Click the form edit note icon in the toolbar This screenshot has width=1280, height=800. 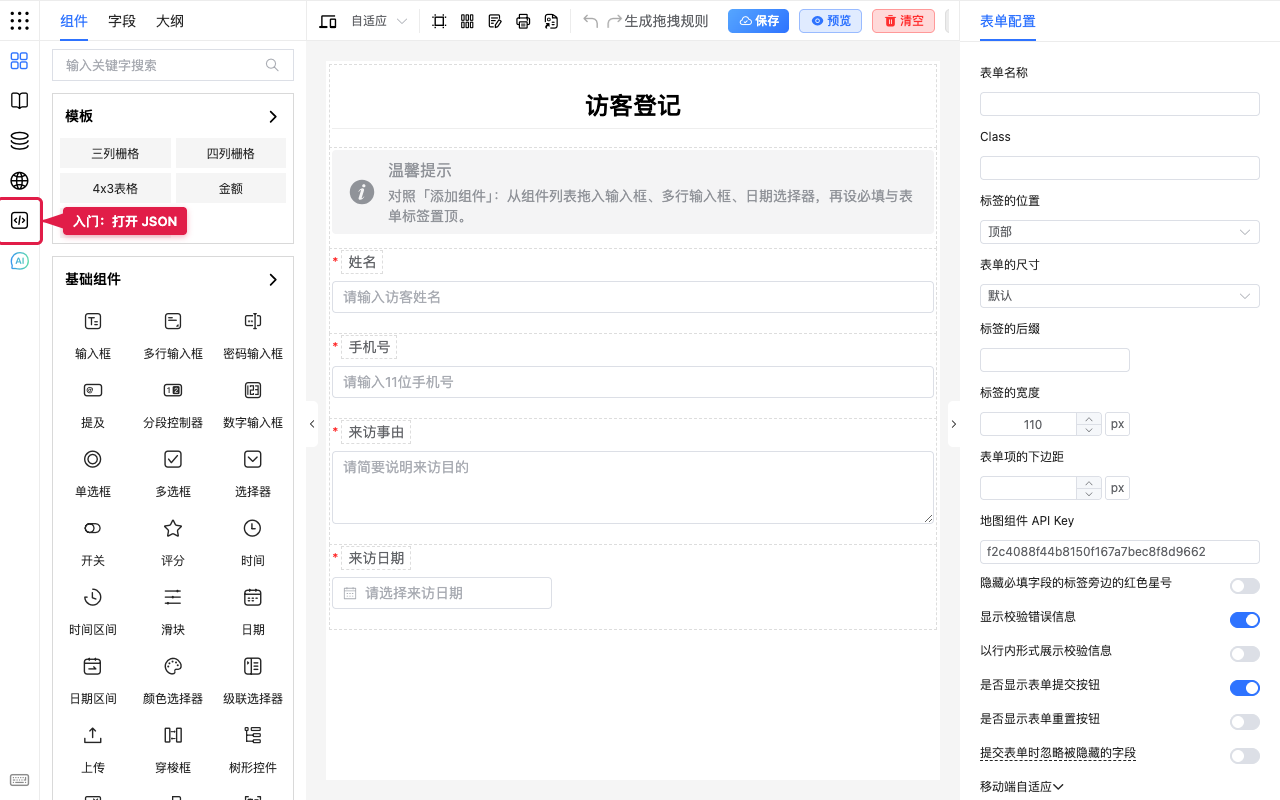pos(495,21)
